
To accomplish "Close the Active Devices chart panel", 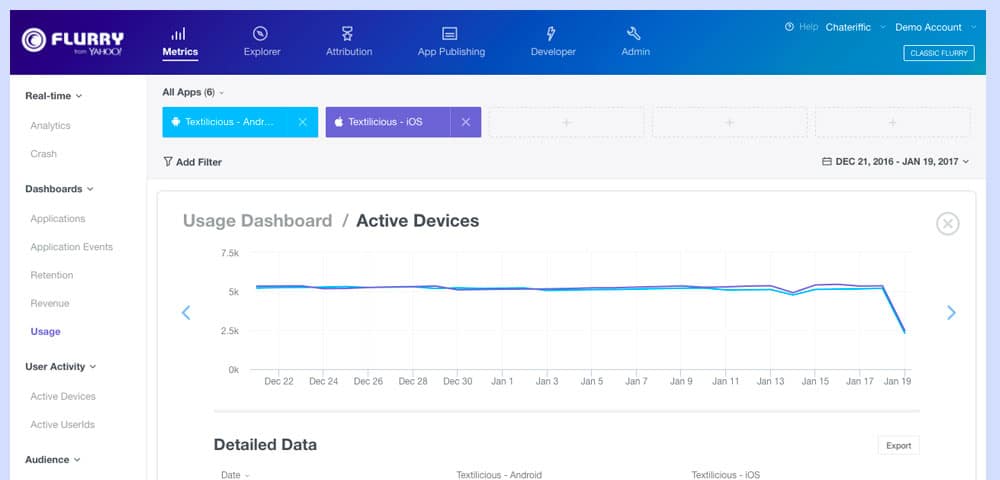I will [x=948, y=224].
